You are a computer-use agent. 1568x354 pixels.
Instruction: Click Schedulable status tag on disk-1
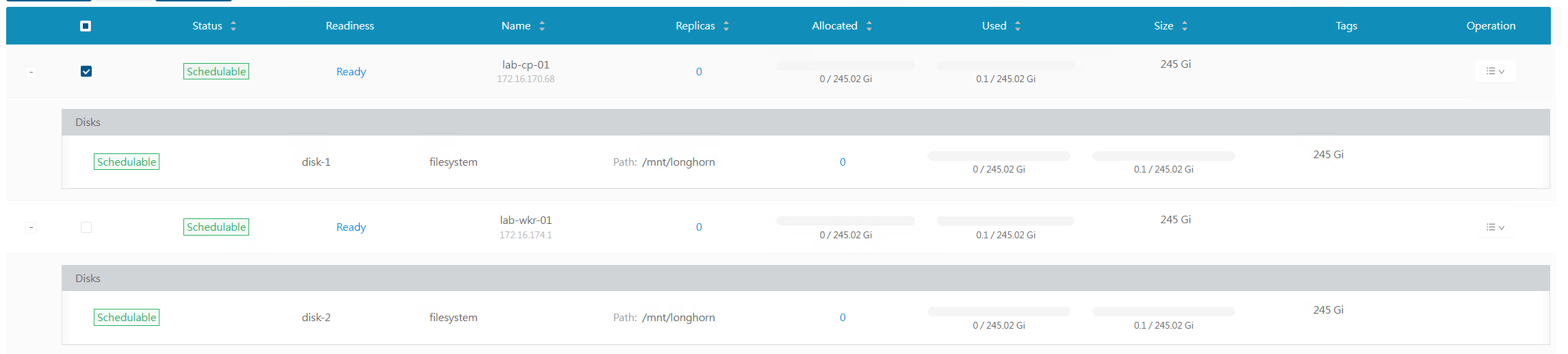pos(127,162)
